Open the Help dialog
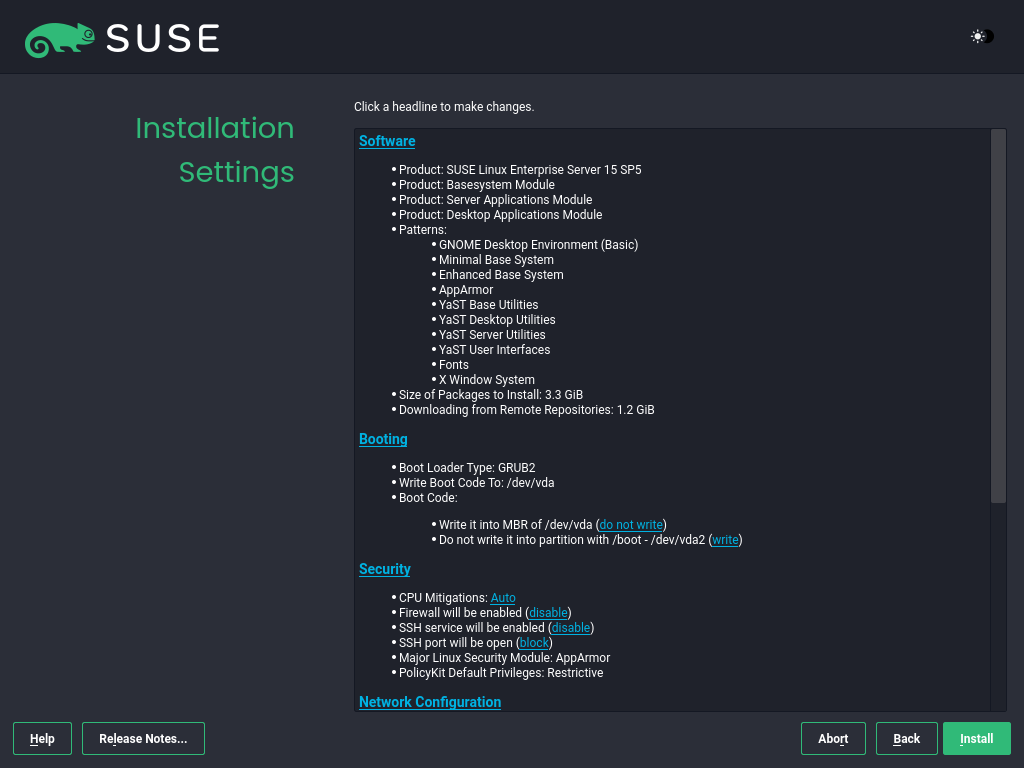Viewport: 1024px width, 768px height. click(42, 738)
